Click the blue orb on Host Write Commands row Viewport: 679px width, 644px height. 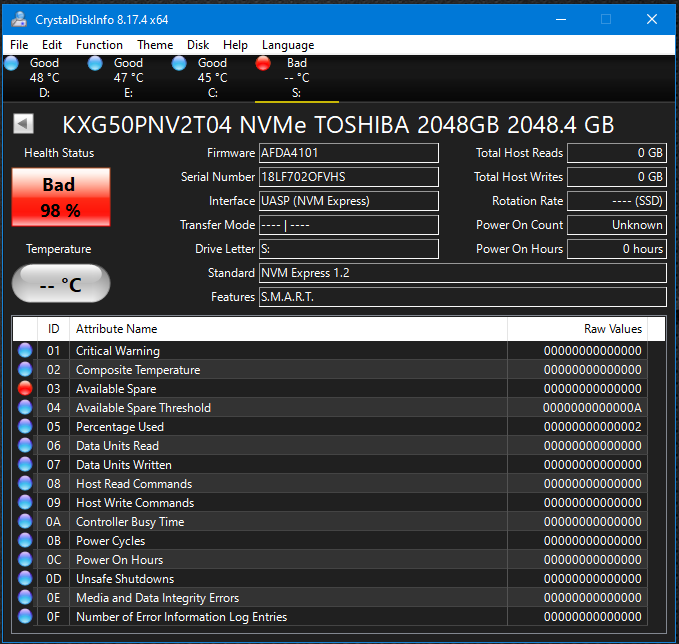click(x=25, y=503)
